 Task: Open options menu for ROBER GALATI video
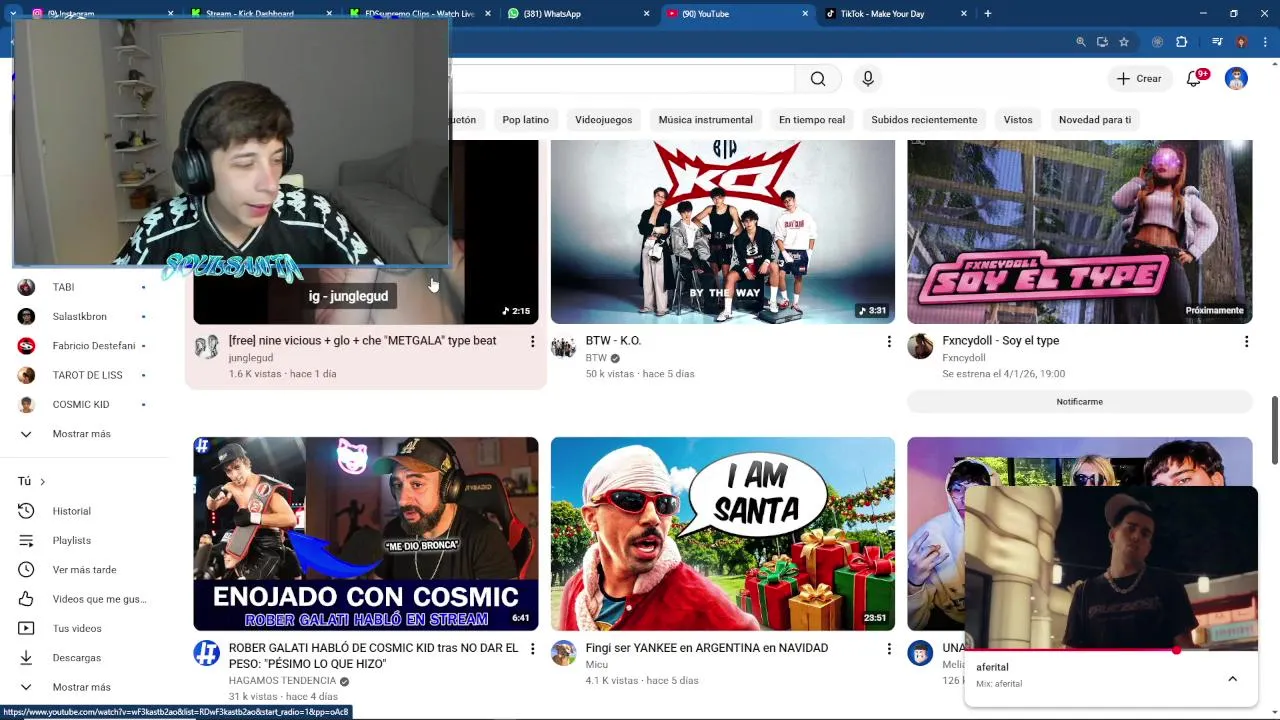(532, 649)
